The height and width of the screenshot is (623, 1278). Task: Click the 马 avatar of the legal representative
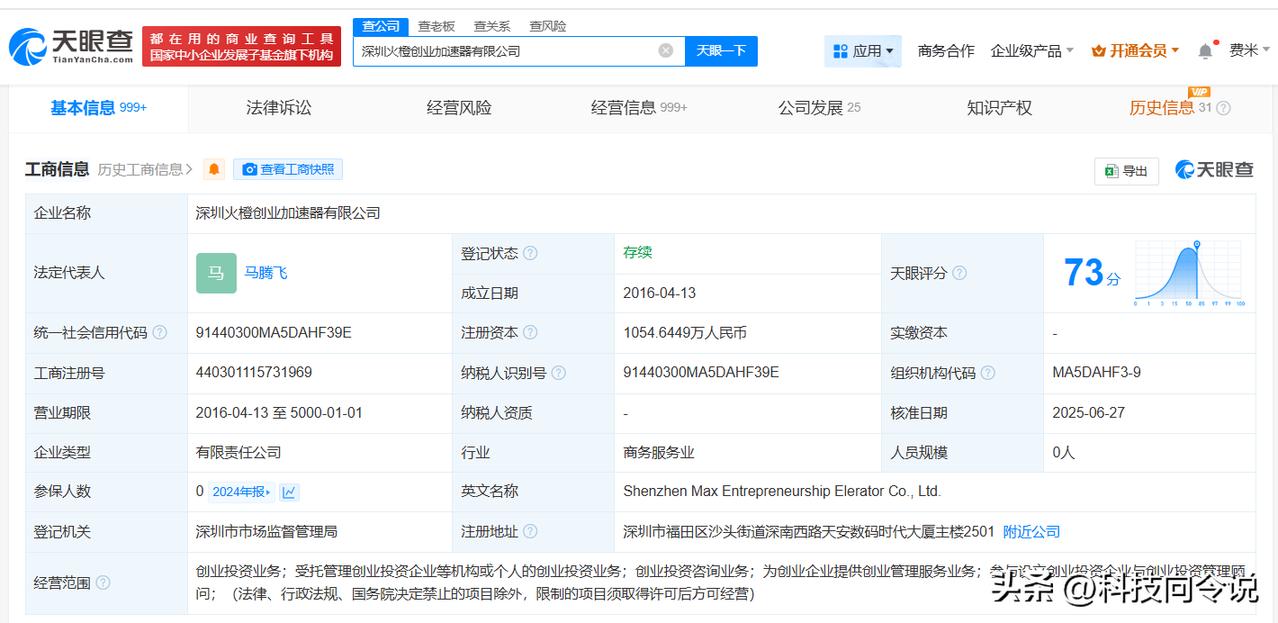(x=216, y=273)
